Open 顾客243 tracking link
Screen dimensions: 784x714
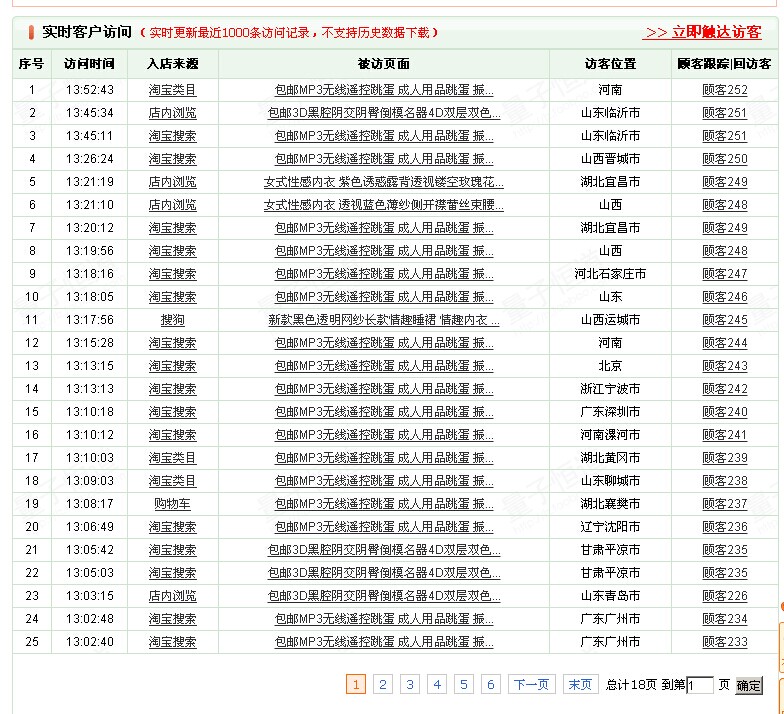(725, 366)
